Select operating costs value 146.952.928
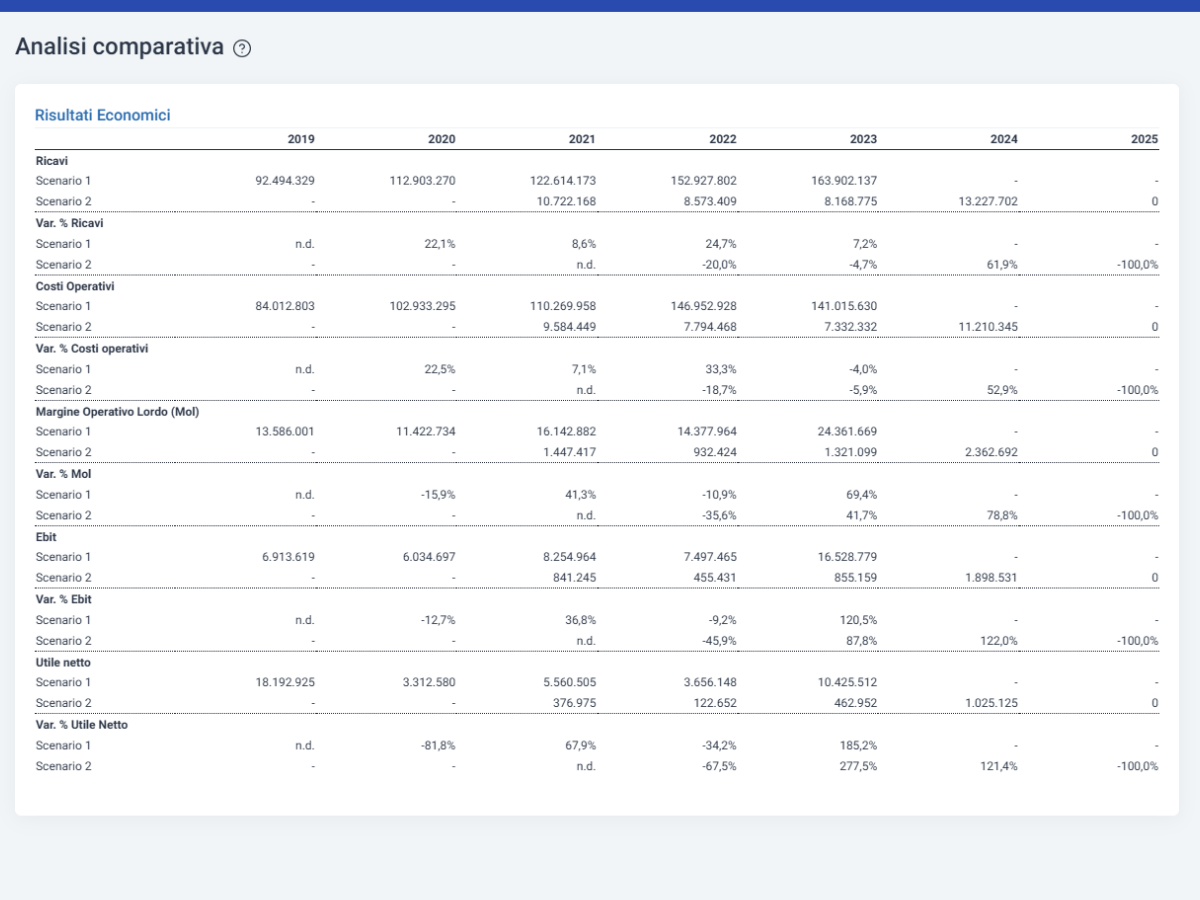Image resolution: width=1200 pixels, height=900 pixels. pos(704,306)
